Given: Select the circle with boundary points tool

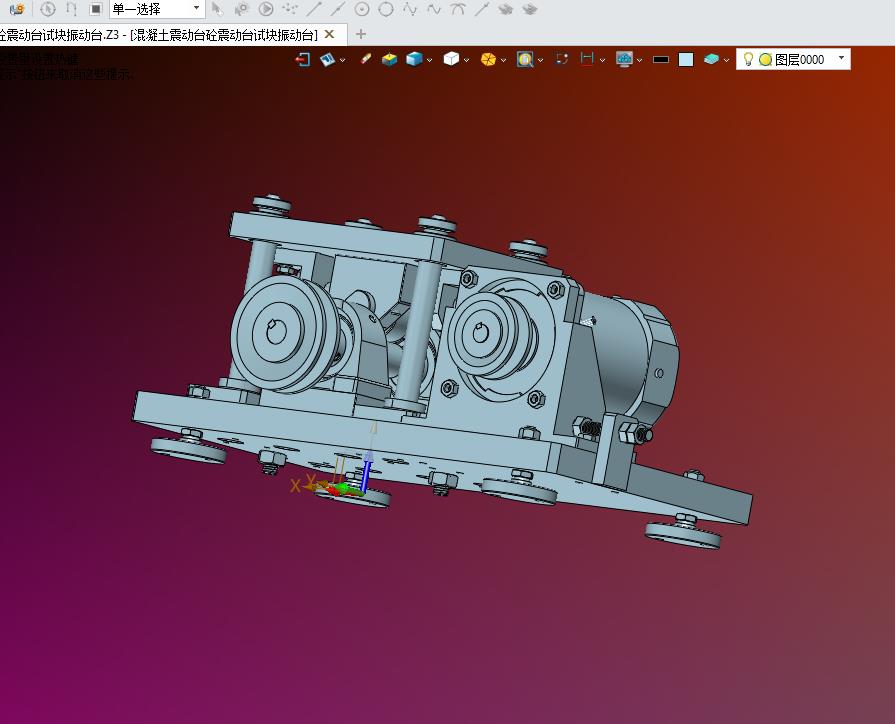Looking at the screenshot, I should (386, 9).
